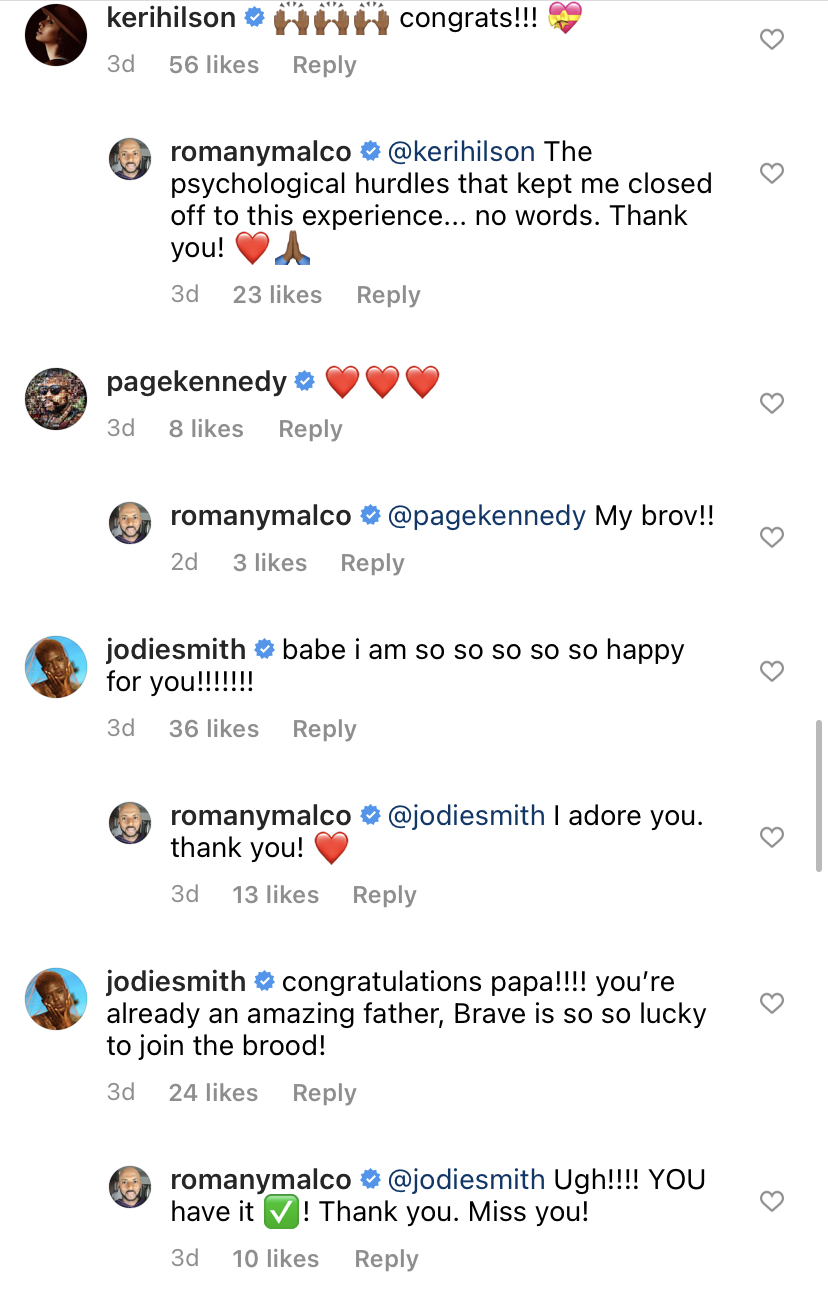828x1293 pixels.
Task: Heart the "Miss you!" reply
Action: (x=772, y=1200)
